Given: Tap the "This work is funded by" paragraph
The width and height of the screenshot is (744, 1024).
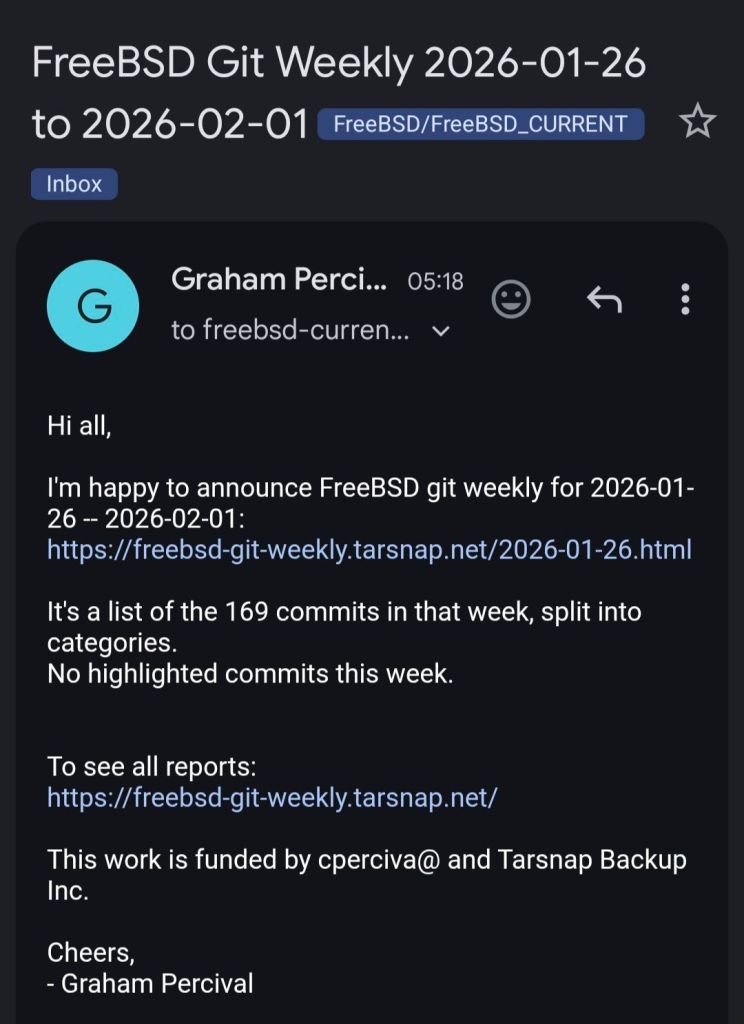Looking at the screenshot, I should click(366, 859).
